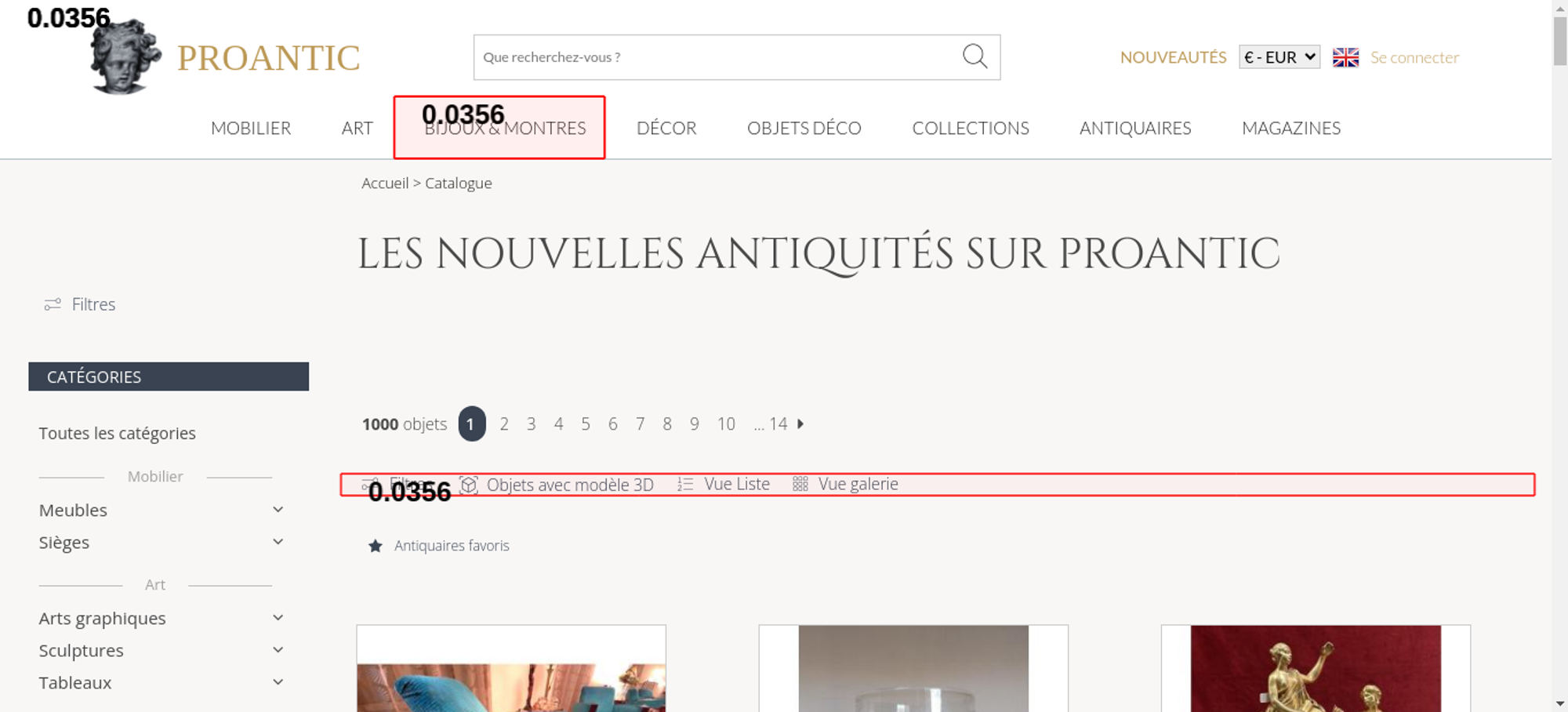Click the next page arrow in pagination
Image resolution: width=1568 pixels, height=712 pixels.
(800, 423)
